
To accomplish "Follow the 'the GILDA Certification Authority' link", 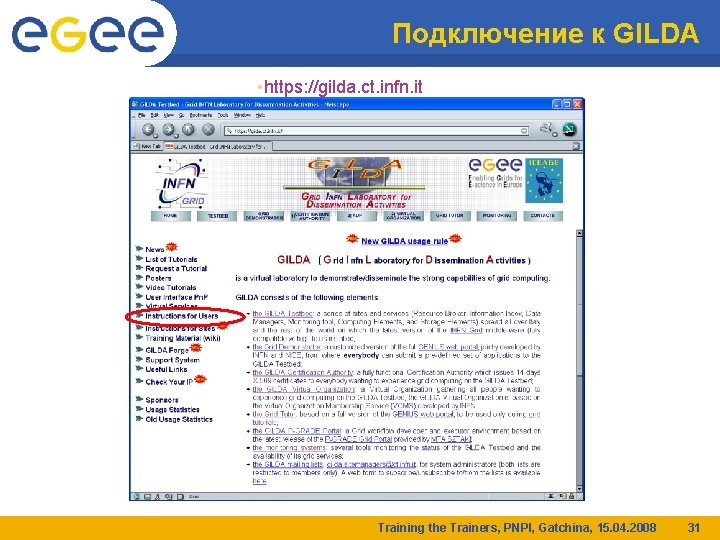I will click(303, 372).
